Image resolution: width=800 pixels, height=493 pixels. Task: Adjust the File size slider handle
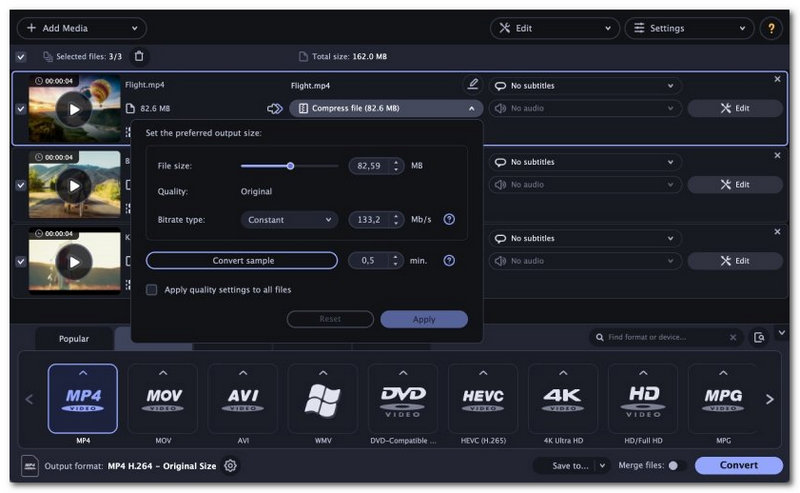(x=290, y=166)
